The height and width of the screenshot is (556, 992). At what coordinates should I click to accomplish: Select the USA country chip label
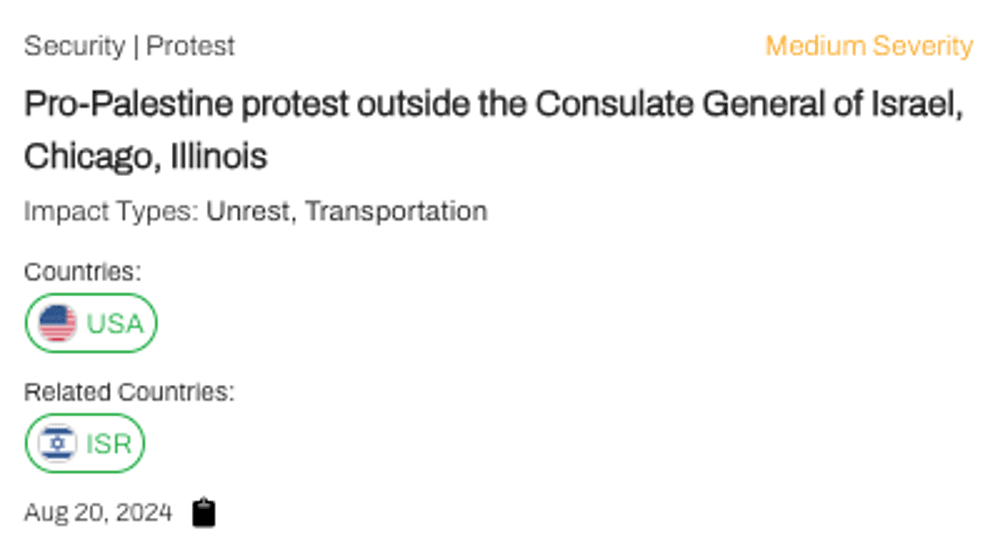click(x=115, y=324)
